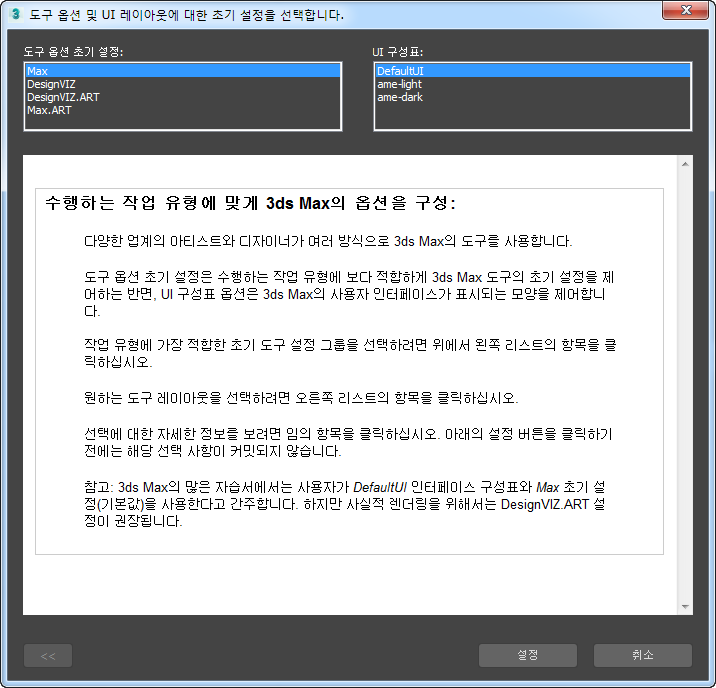Image resolution: width=716 pixels, height=688 pixels.
Task: Choose the ame-dark UI scheme
Action: (x=532, y=97)
